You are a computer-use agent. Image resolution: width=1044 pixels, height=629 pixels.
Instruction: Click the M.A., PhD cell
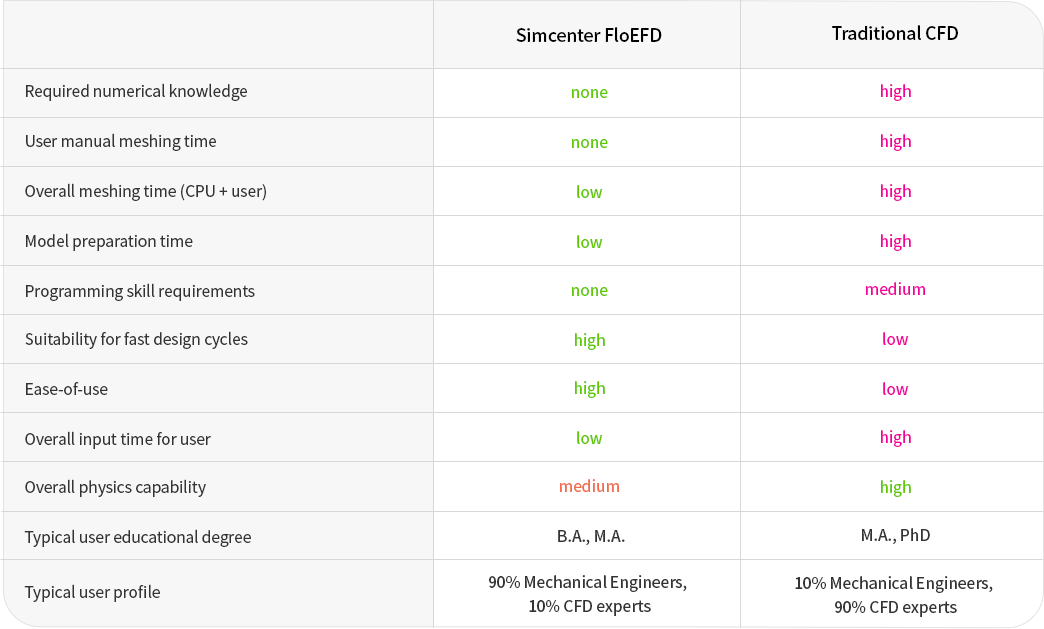tap(896, 535)
